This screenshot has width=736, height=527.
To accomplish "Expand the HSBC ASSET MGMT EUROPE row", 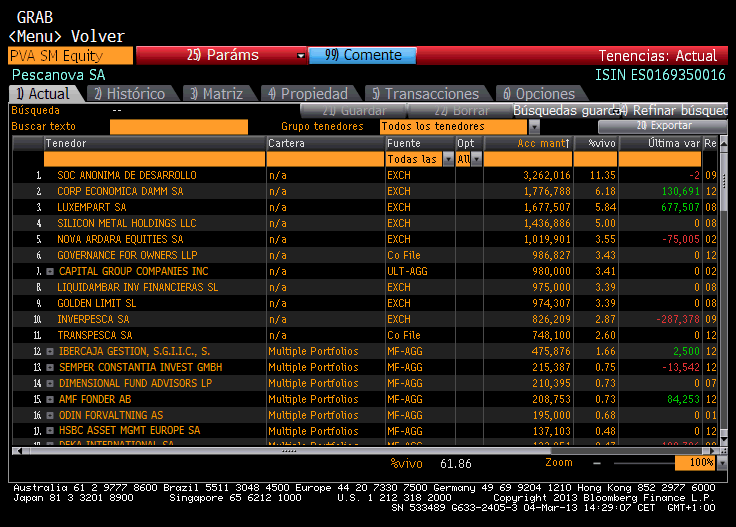I will coord(50,431).
